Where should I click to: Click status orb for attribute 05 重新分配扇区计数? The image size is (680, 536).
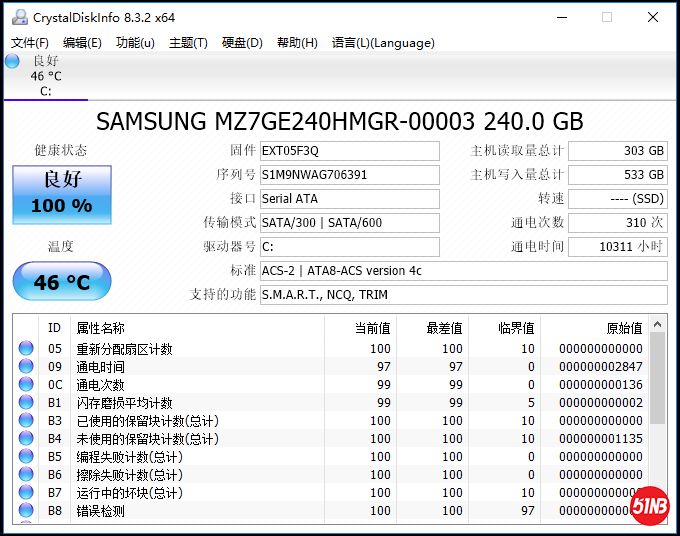point(26,349)
